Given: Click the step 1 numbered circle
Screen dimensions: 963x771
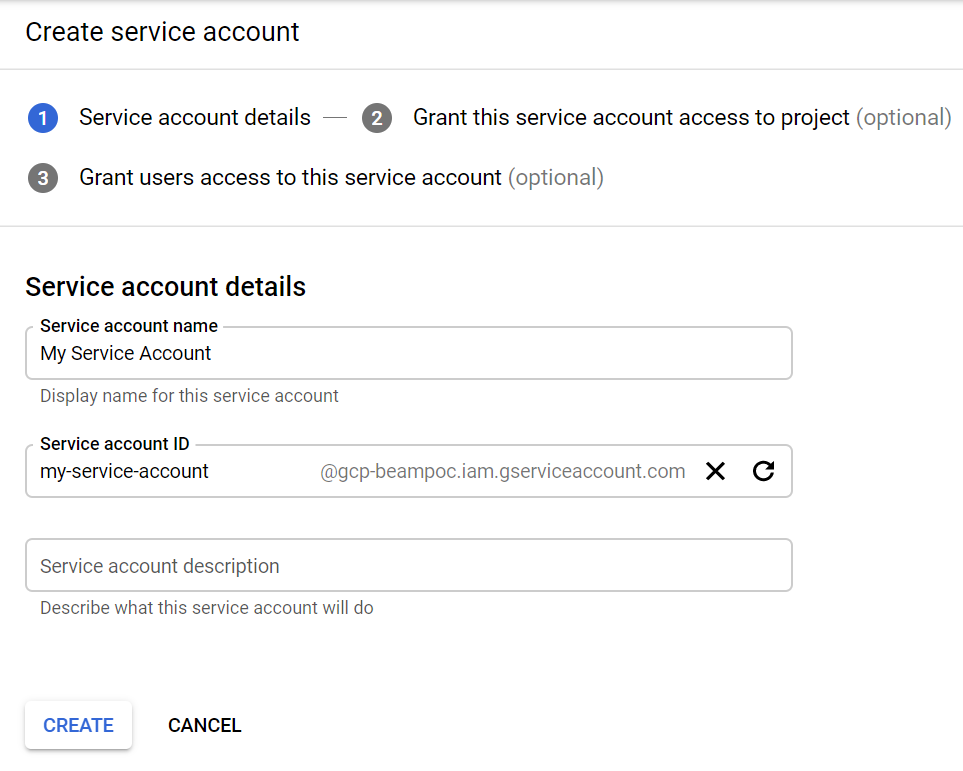Looking at the screenshot, I should coord(43,118).
